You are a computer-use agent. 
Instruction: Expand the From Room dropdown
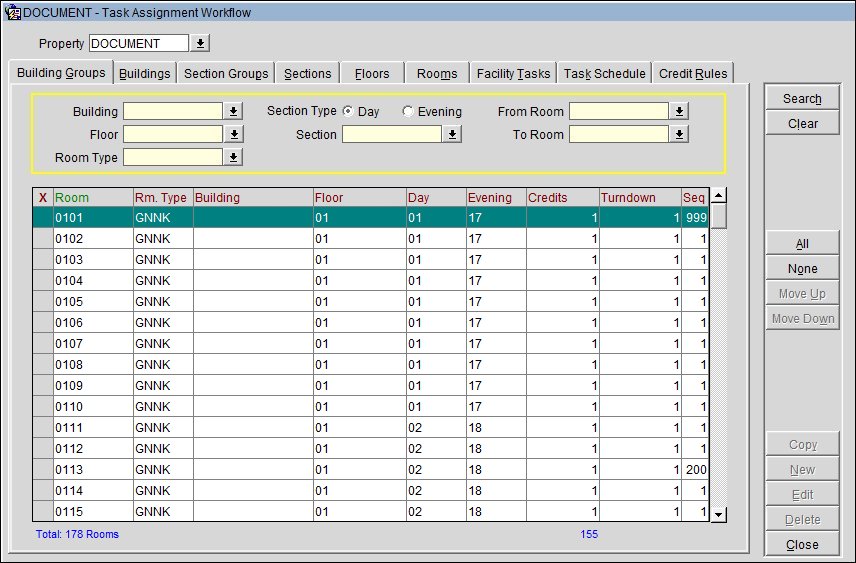point(680,112)
